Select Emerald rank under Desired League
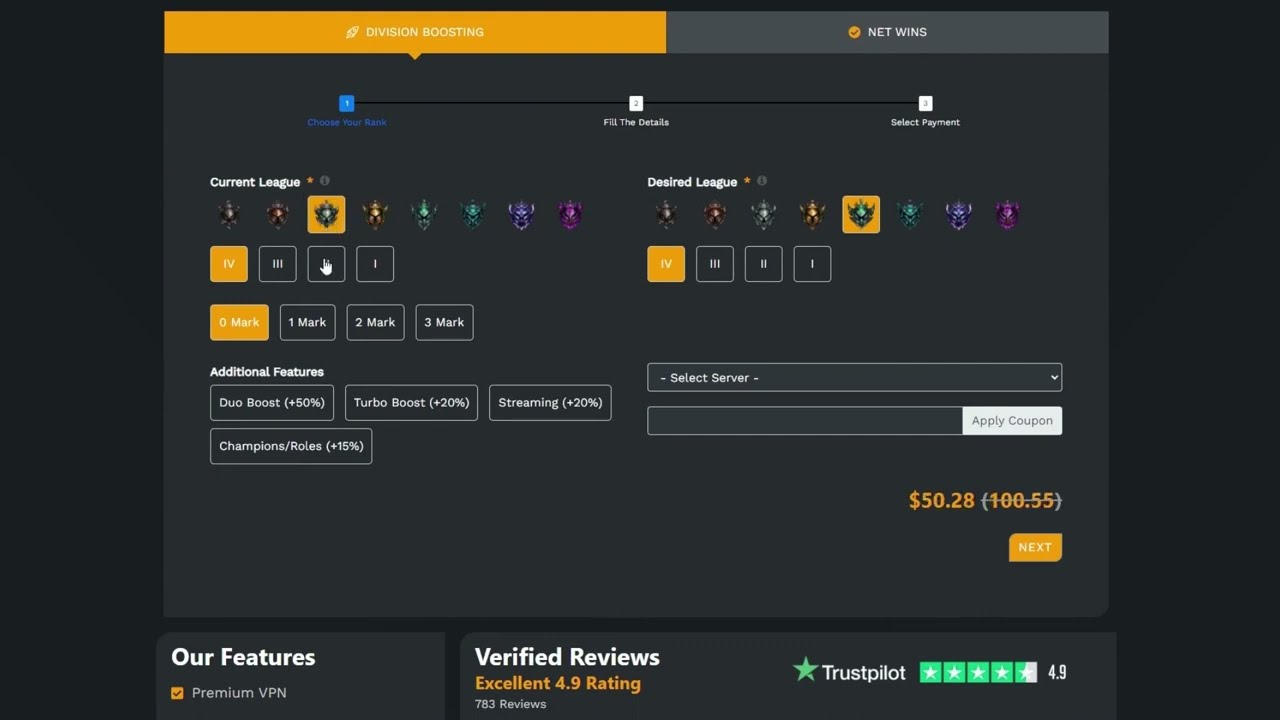Viewport: 1280px width, 720px height. pos(910,215)
